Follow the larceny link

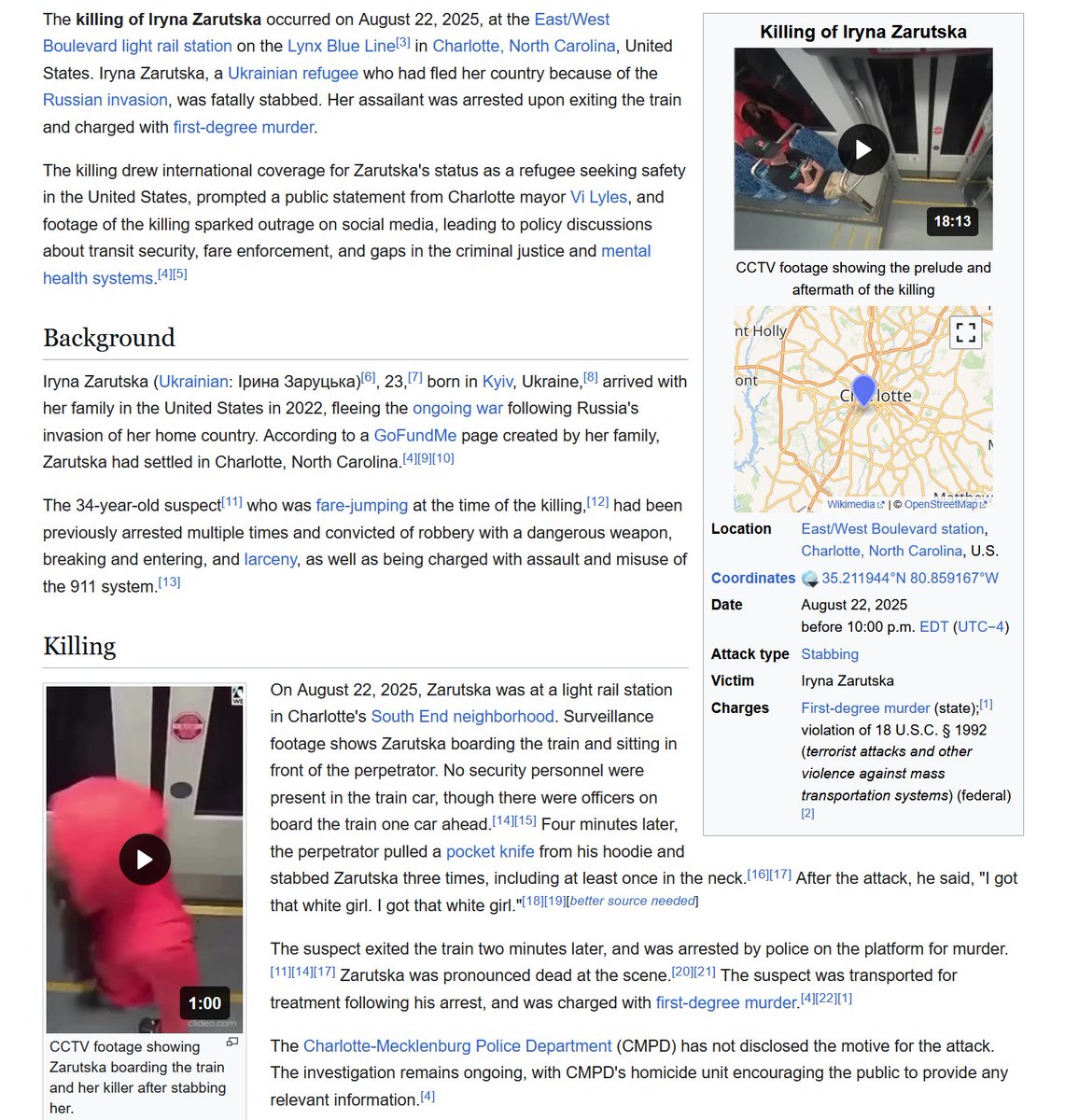271,559
